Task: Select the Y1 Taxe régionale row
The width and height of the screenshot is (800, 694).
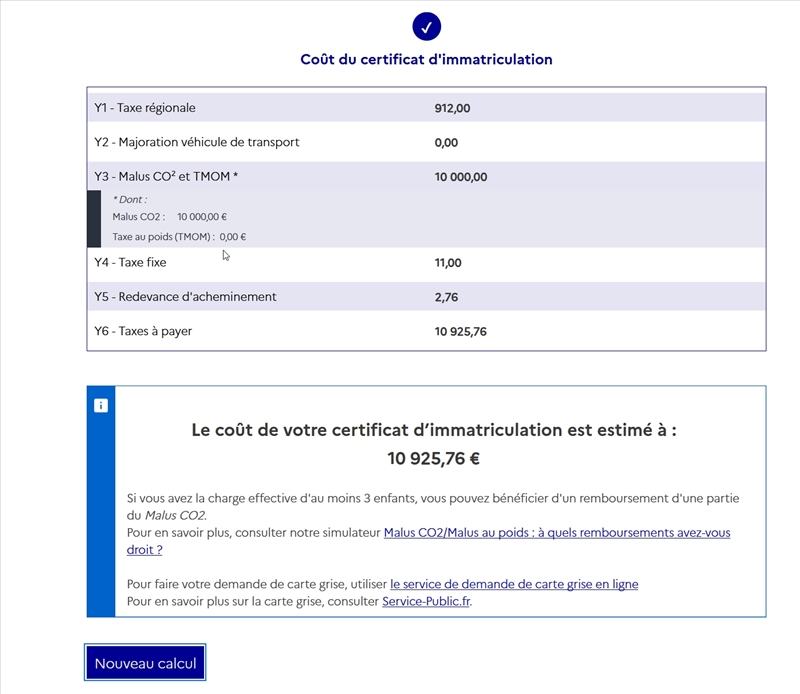Action: click(170, 107)
